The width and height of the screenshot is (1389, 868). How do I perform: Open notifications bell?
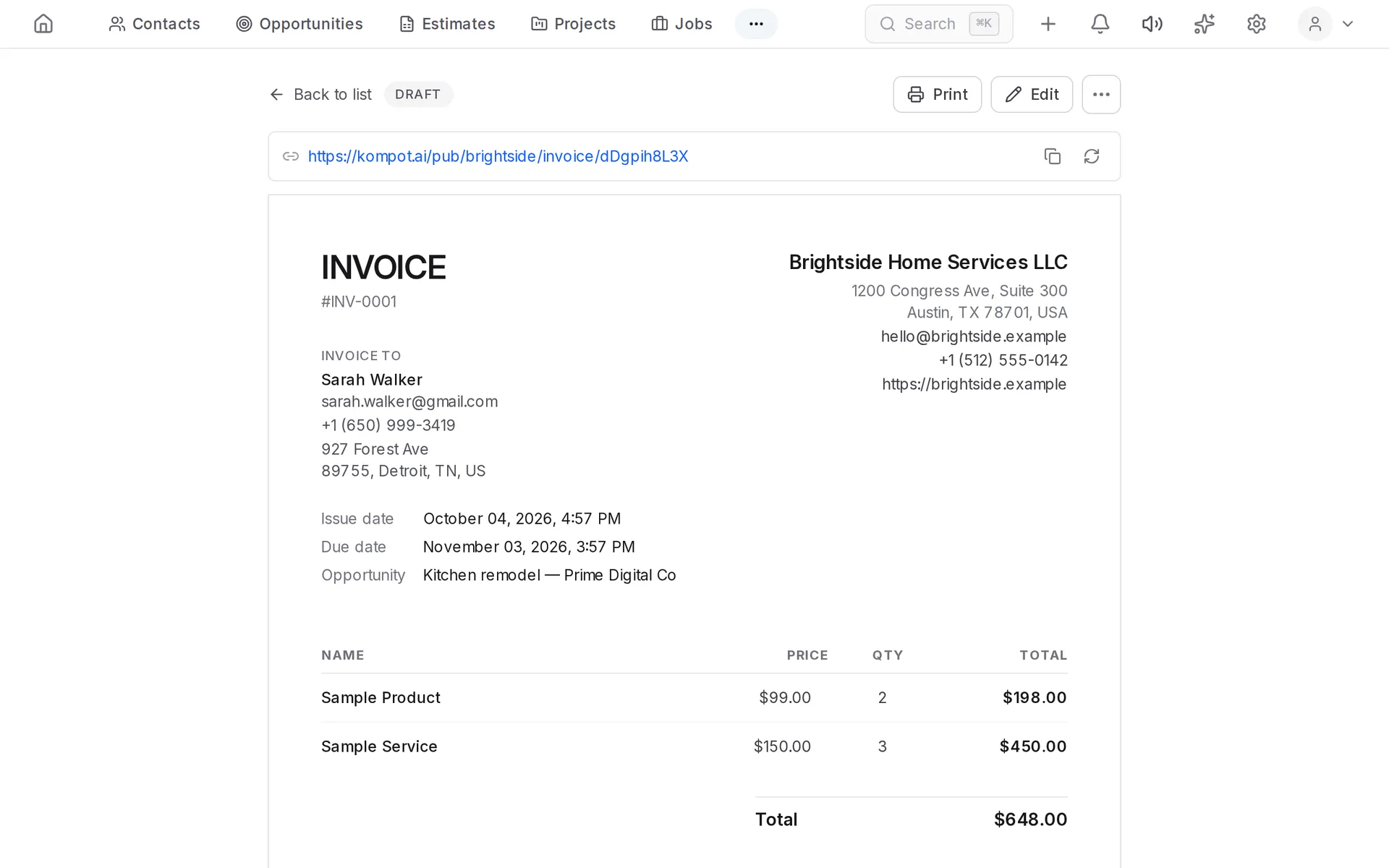point(1100,24)
